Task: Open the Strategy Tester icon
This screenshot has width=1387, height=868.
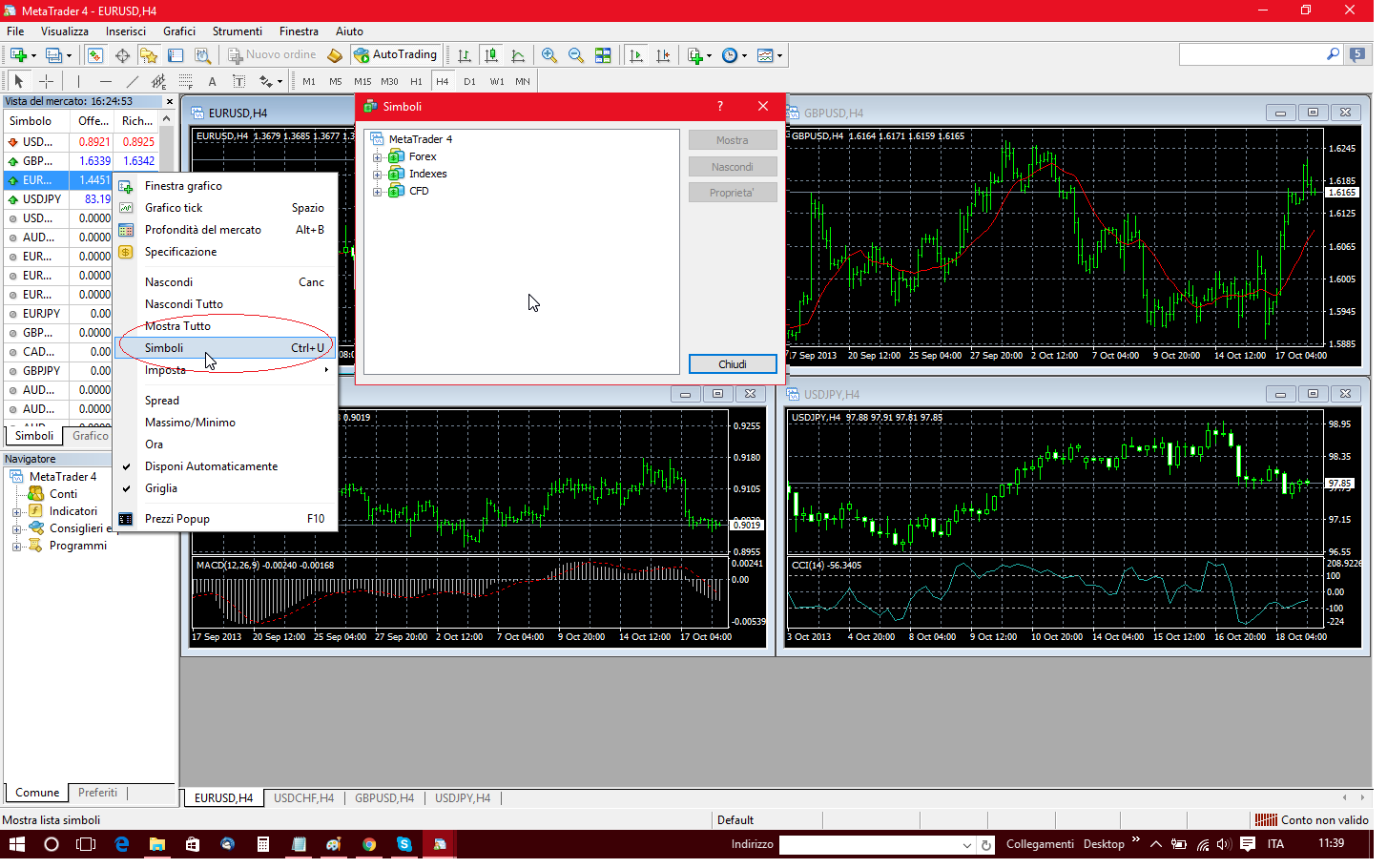Action: (202, 55)
